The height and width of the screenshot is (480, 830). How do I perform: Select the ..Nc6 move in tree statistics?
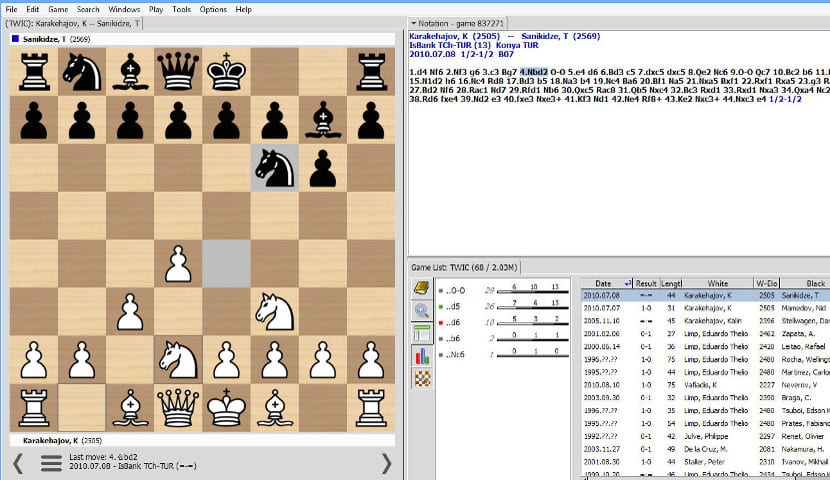(x=454, y=354)
